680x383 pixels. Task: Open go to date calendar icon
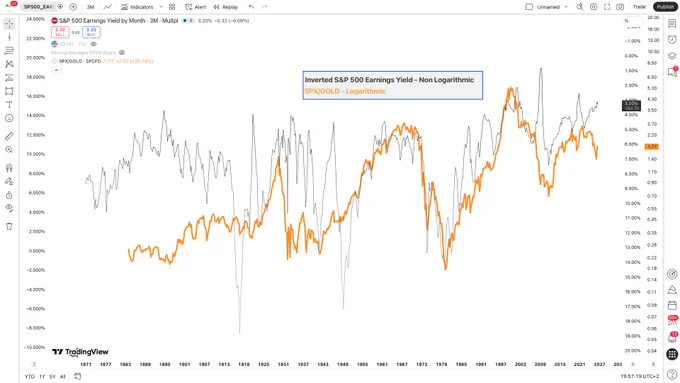click(x=78, y=376)
